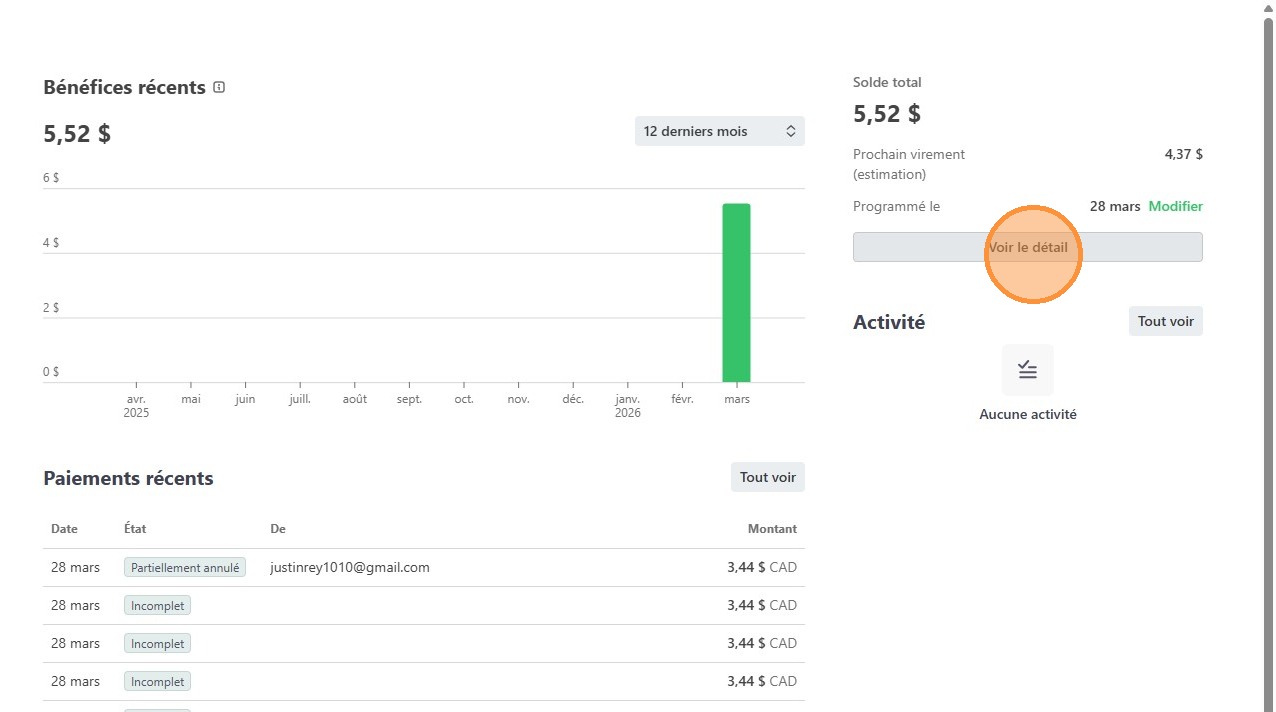Click the scrollbar up arrow

pos(1268,6)
